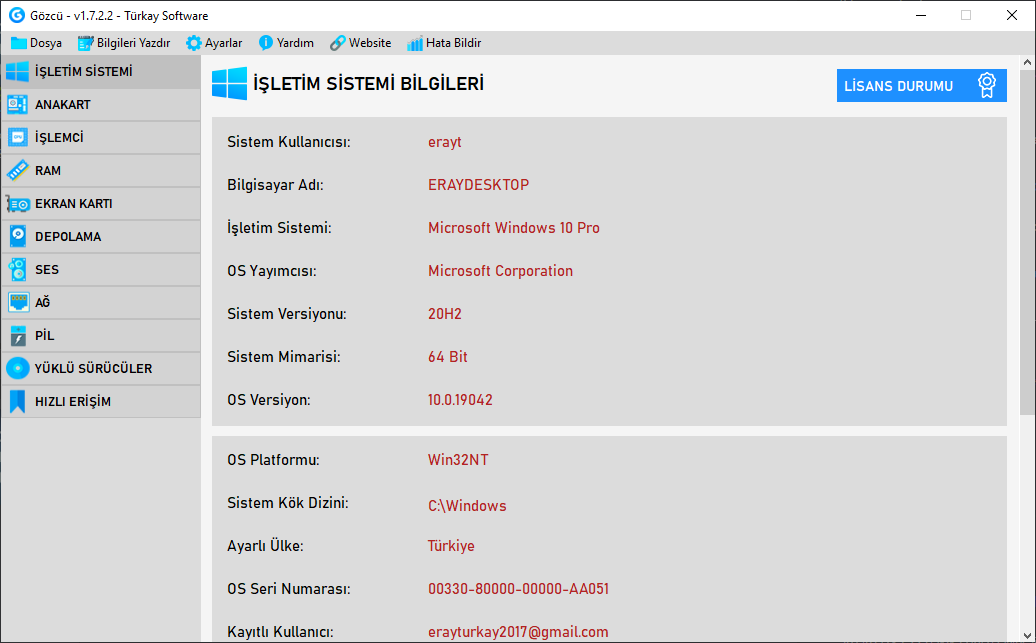The height and width of the screenshot is (643, 1036).
Task: Show the AĞ section
Action: pyautogui.click(x=100, y=303)
